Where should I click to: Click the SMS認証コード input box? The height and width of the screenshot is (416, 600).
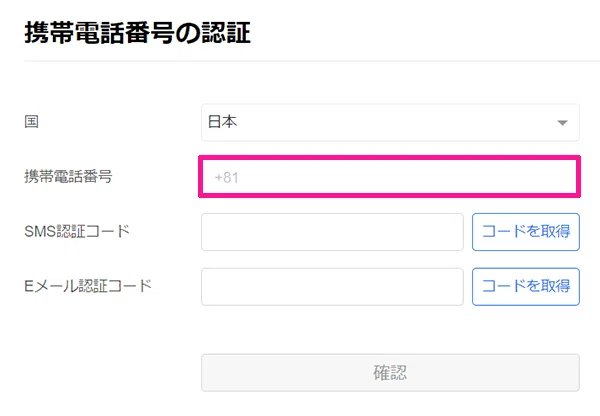point(332,232)
